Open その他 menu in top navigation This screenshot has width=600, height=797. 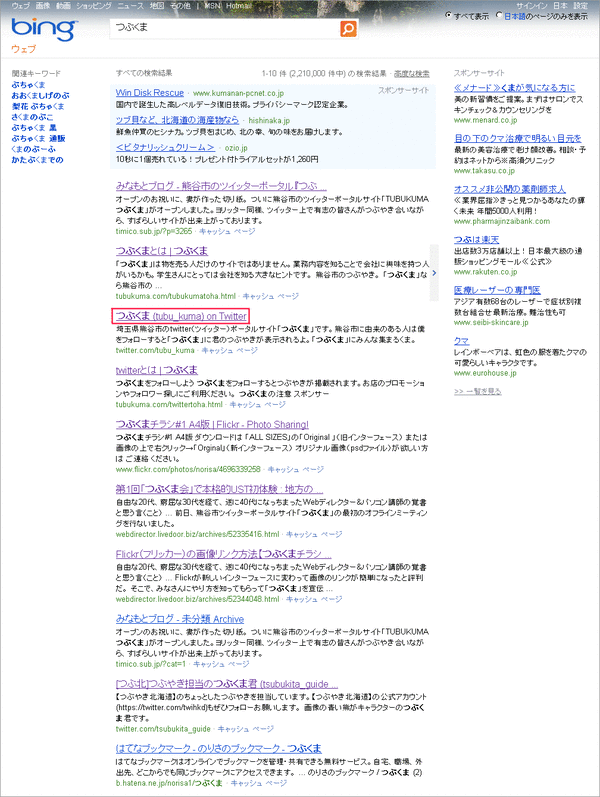coord(180,6)
